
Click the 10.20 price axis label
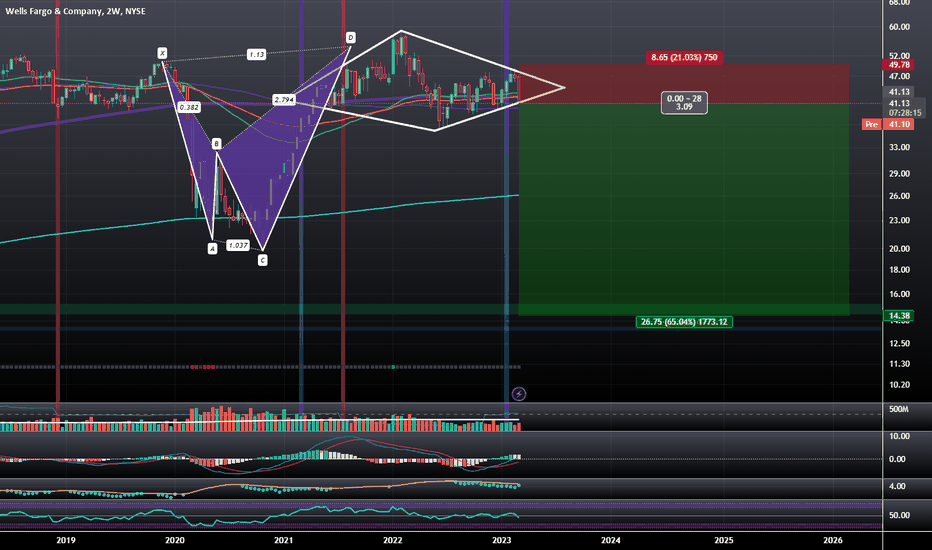[899, 385]
